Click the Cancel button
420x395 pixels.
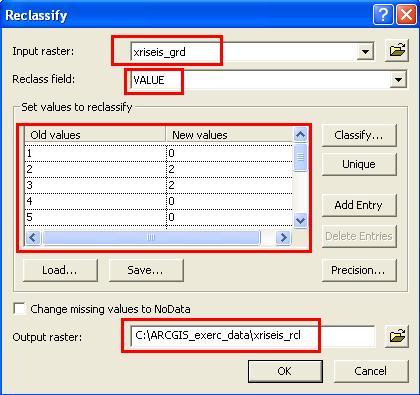(x=371, y=371)
